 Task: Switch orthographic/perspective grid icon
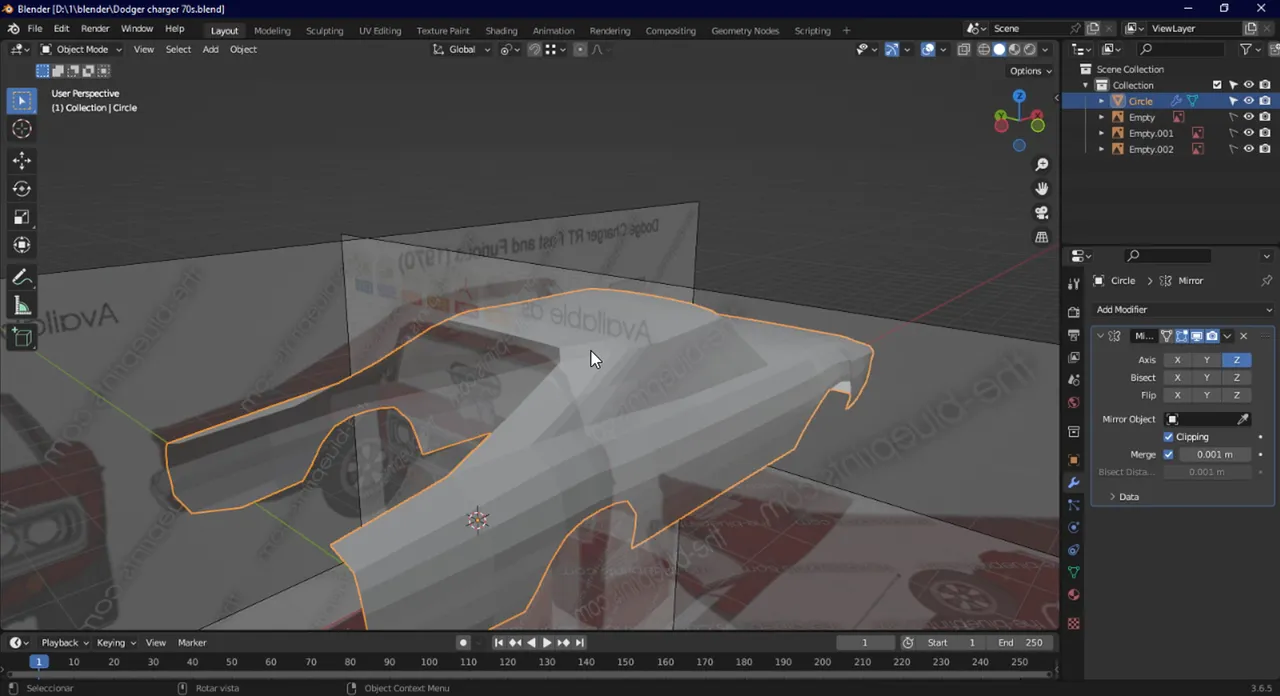(x=1042, y=237)
